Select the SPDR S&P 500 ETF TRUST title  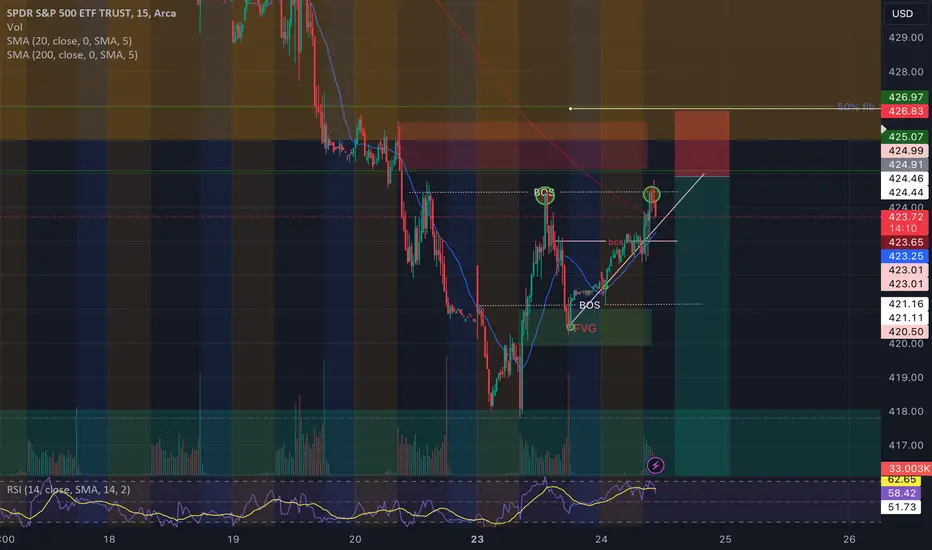coord(92,13)
